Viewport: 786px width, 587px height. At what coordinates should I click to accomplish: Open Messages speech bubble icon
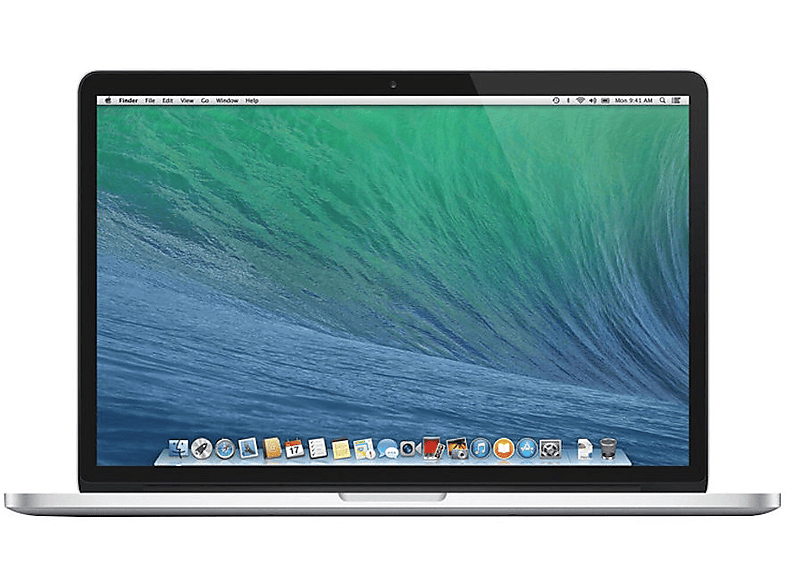pyautogui.click(x=387, y=449)
